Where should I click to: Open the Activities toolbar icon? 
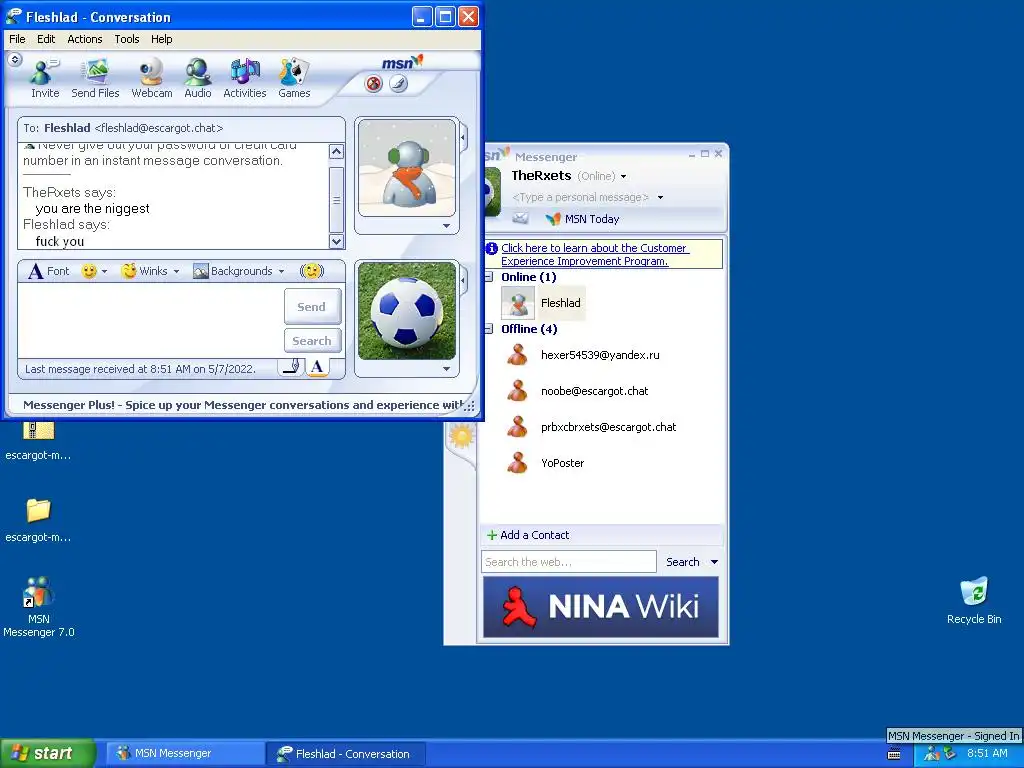click(x=244, y=78)
